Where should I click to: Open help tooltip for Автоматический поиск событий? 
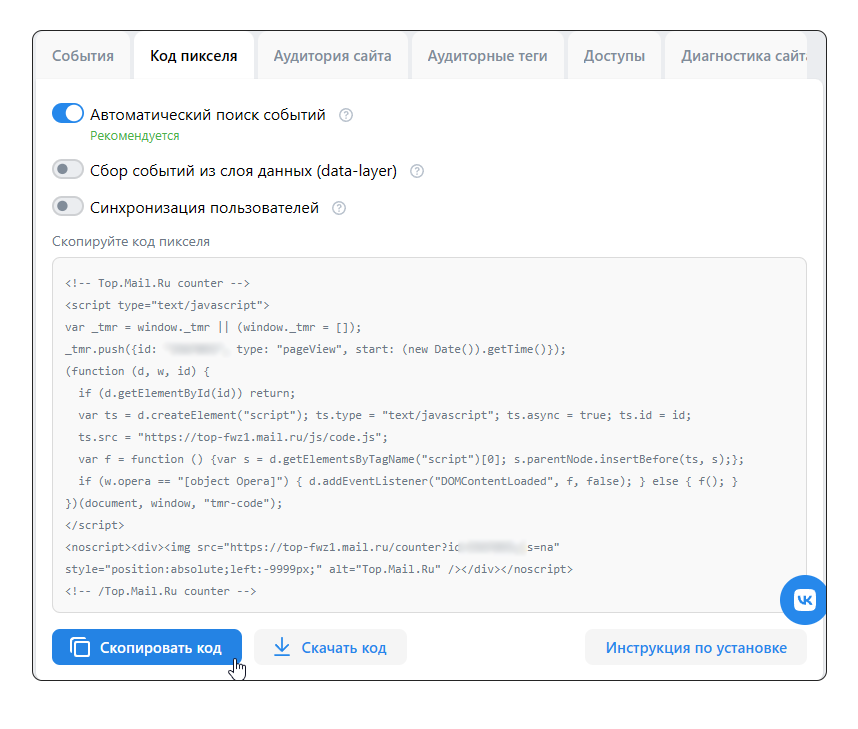[x=346, y=115]
